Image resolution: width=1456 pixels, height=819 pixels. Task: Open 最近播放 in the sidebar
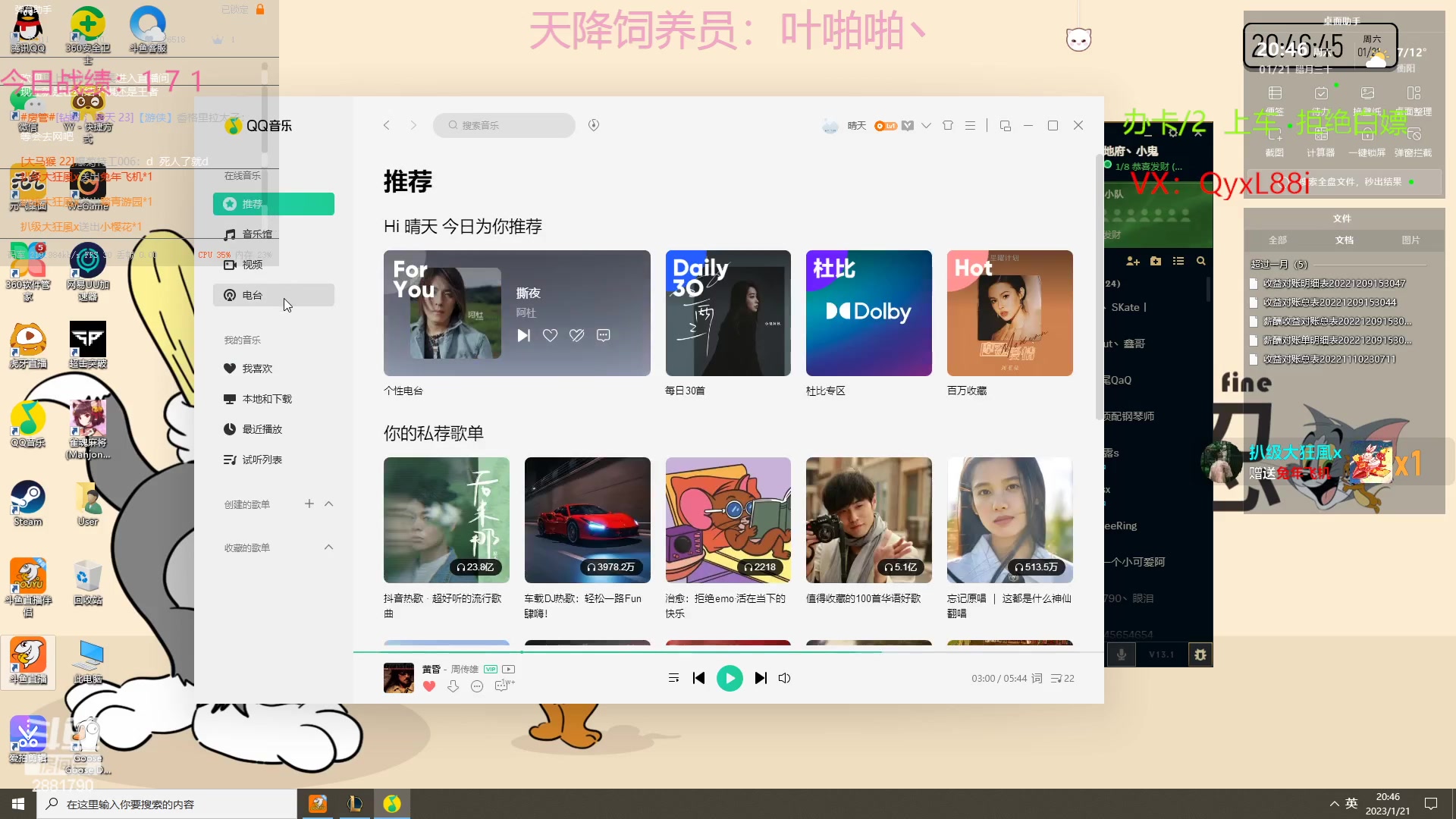274,429
